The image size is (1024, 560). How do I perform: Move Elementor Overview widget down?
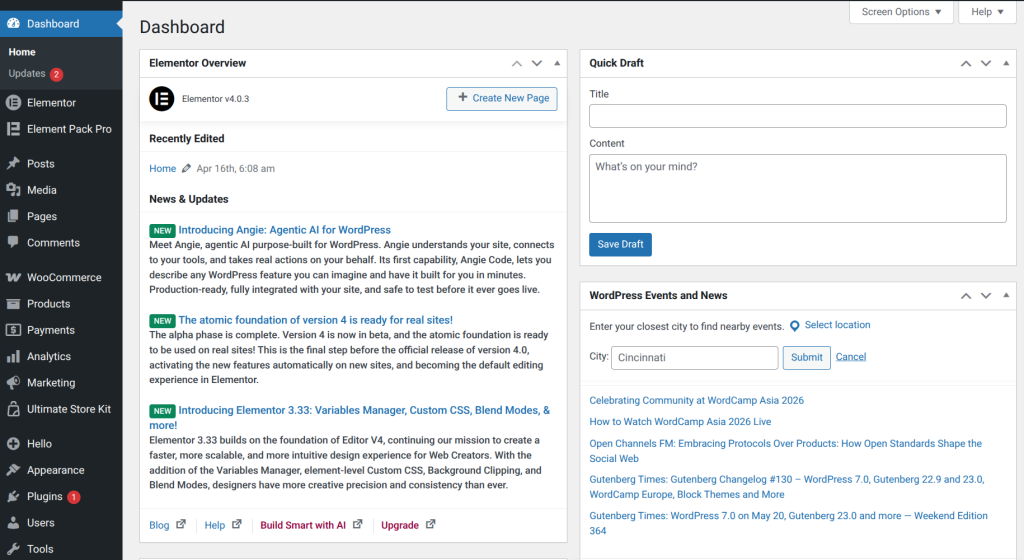tap(537, 63)
